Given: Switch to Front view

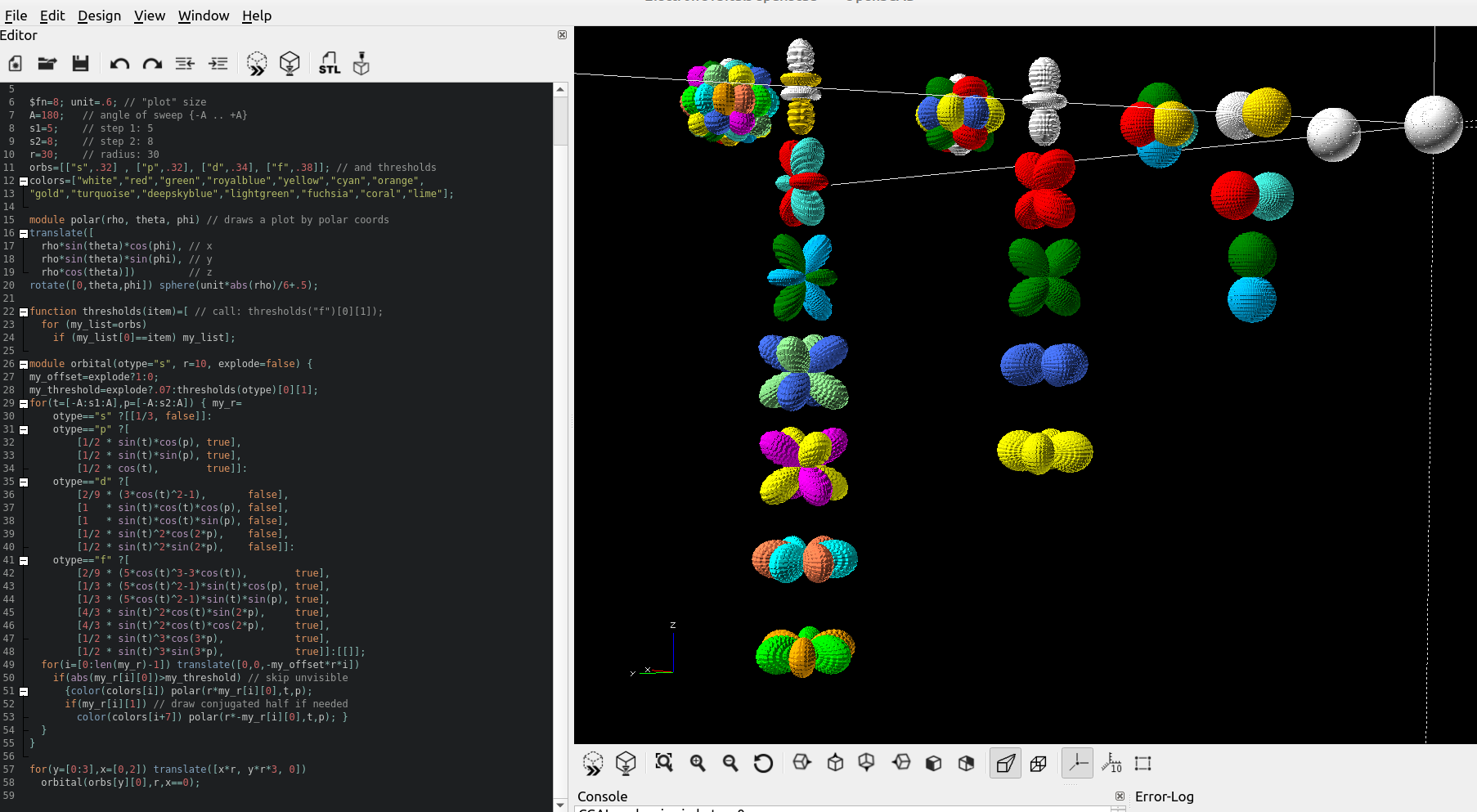Looking at the screenshot, I should [x=933, y=763].
